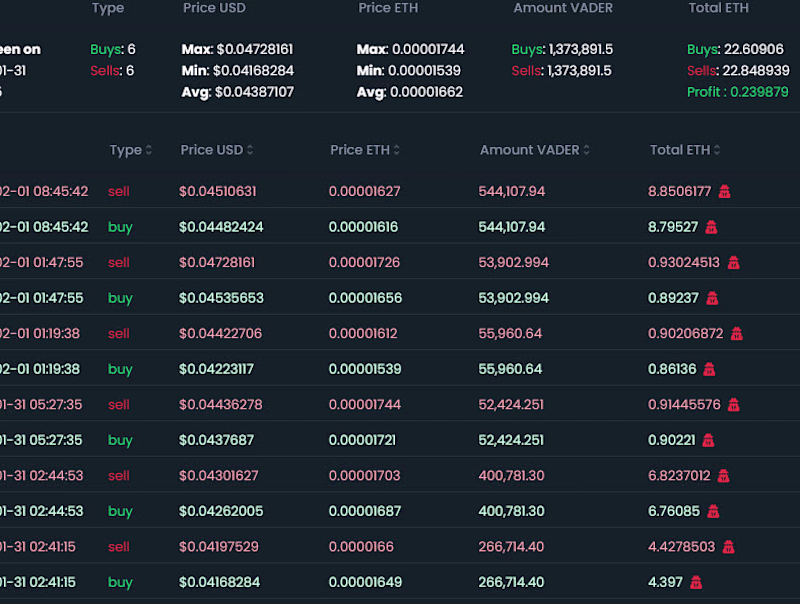Sort table by Price USD column
Screen dimensions: 800x604
(217, 150)
